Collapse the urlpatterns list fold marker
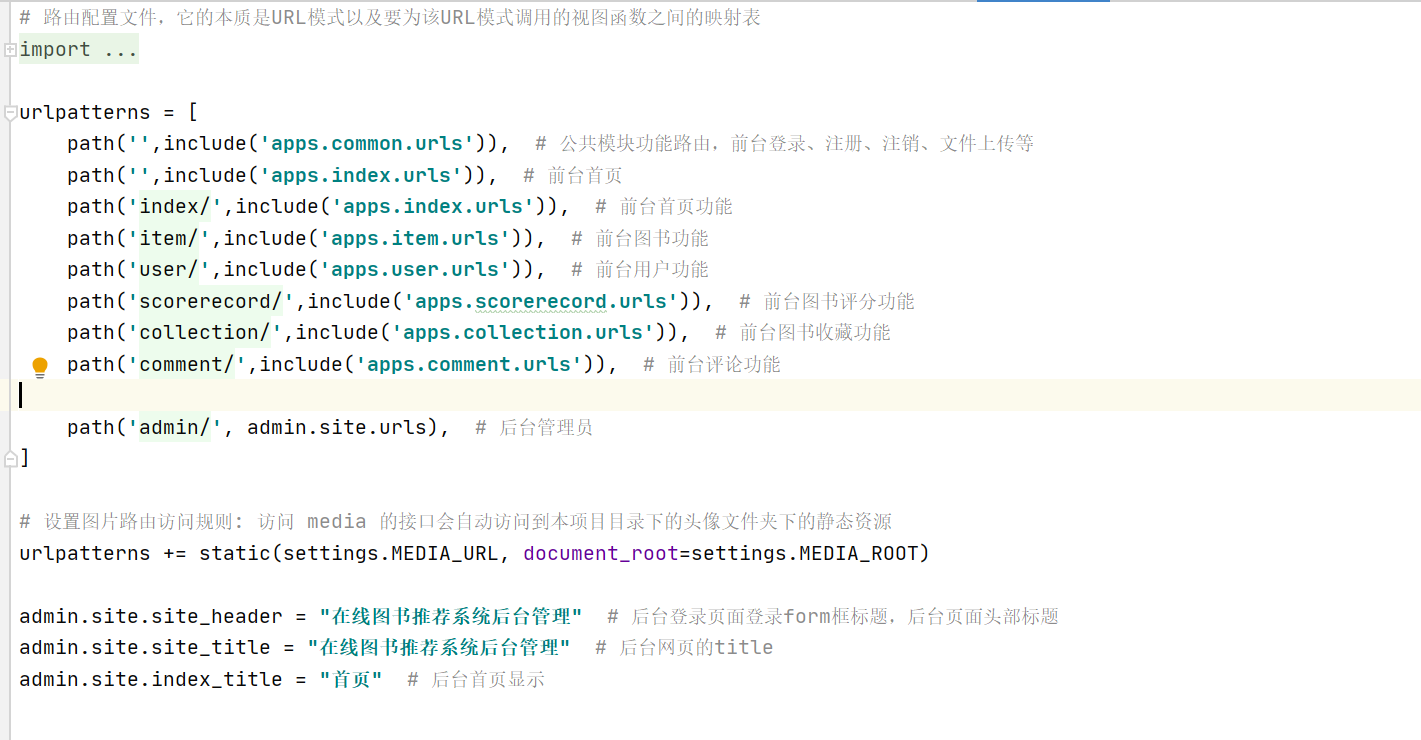 pos(9,112)
